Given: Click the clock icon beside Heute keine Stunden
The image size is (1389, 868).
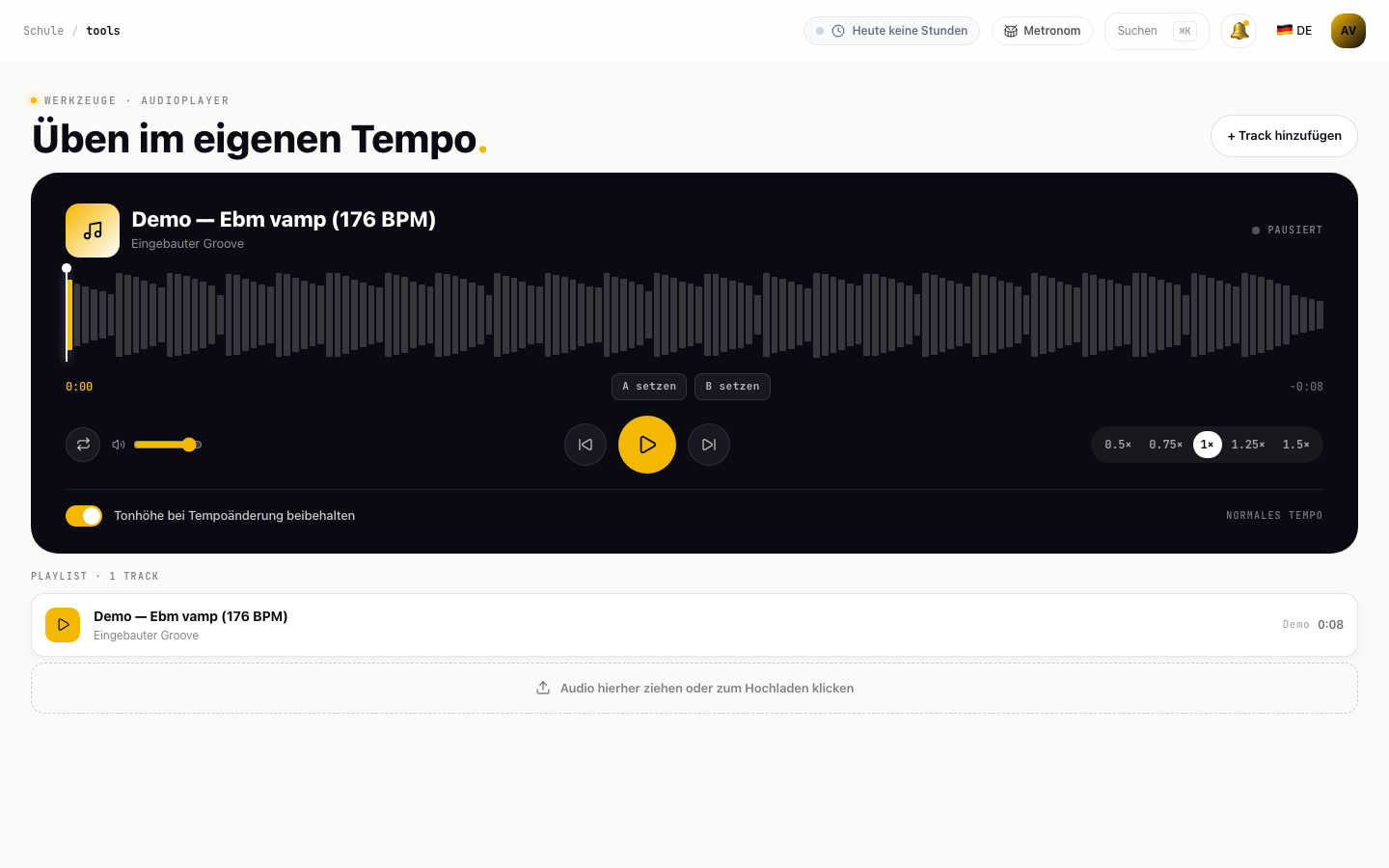Looking at the screenshot, I should [x=838, y=31].
